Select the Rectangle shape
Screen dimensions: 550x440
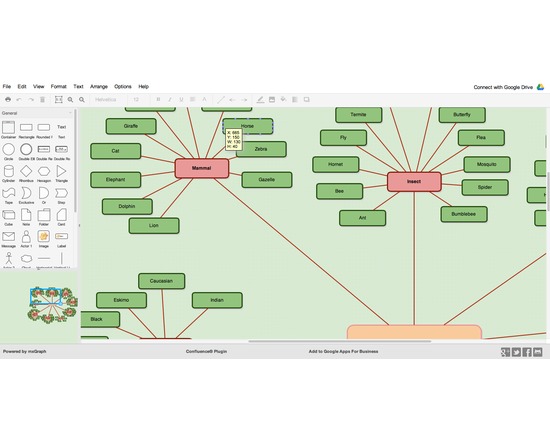pos(26,127)
